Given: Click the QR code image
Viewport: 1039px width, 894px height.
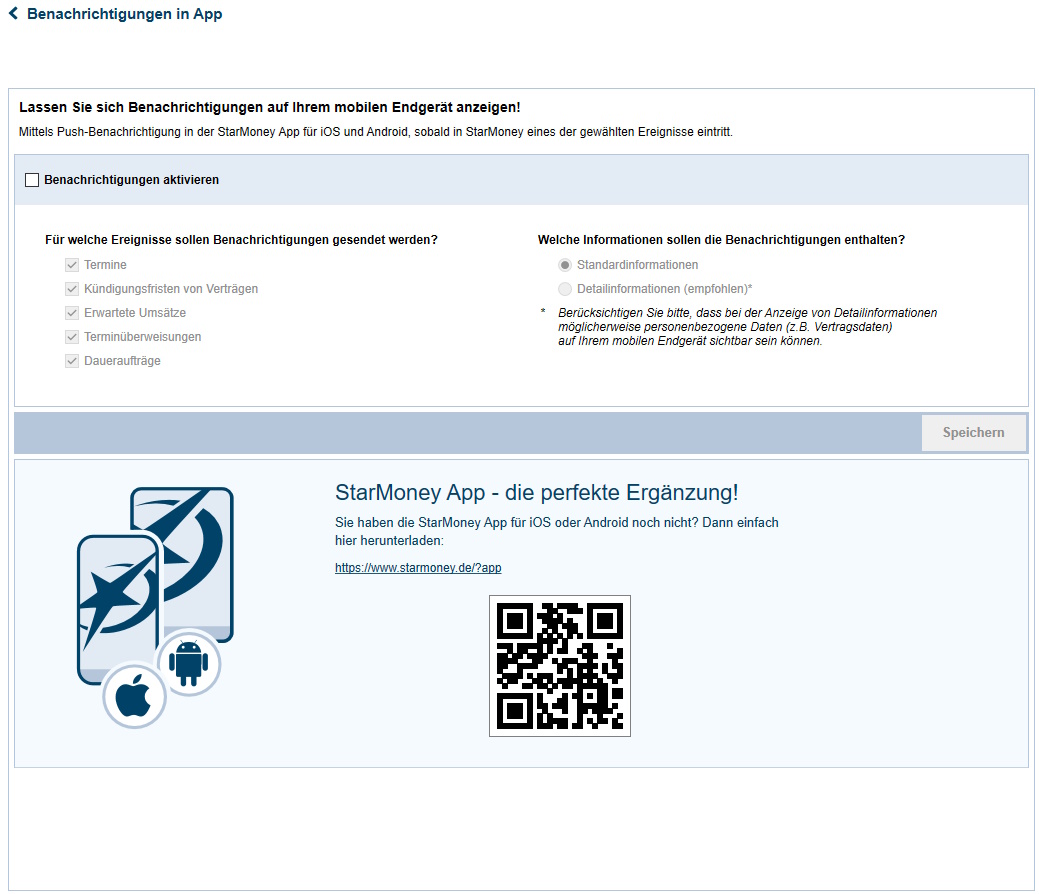Looking at the screenshot, I should (x=560, y=666).
